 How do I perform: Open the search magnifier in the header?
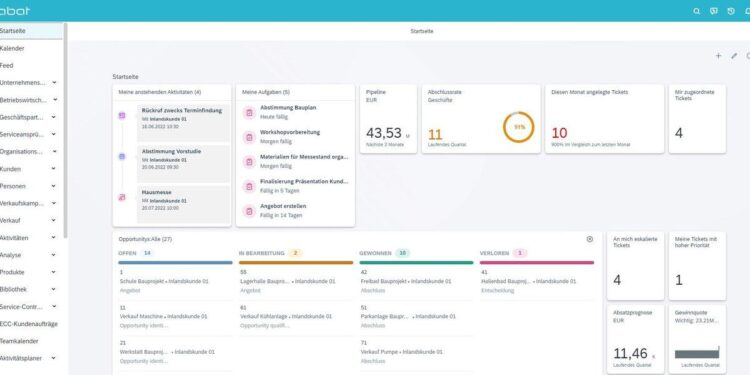(696, 11)
